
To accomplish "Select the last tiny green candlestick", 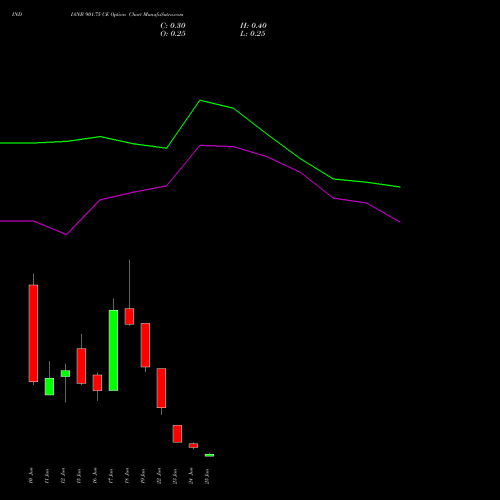I will pyautogui.click(x=209, y=455).
